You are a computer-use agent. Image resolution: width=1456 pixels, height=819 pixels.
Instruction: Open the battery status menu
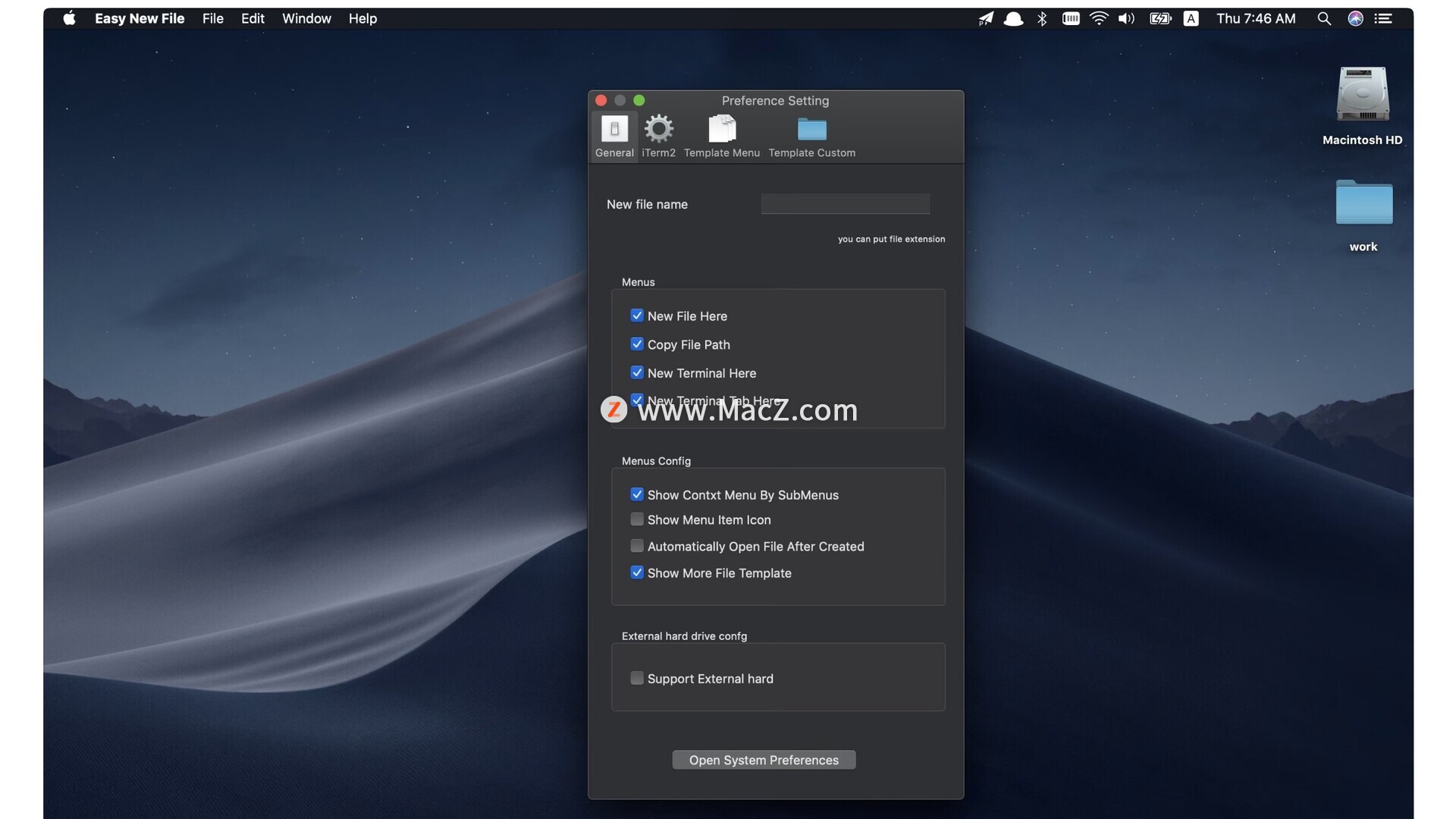coord(1160,19)
